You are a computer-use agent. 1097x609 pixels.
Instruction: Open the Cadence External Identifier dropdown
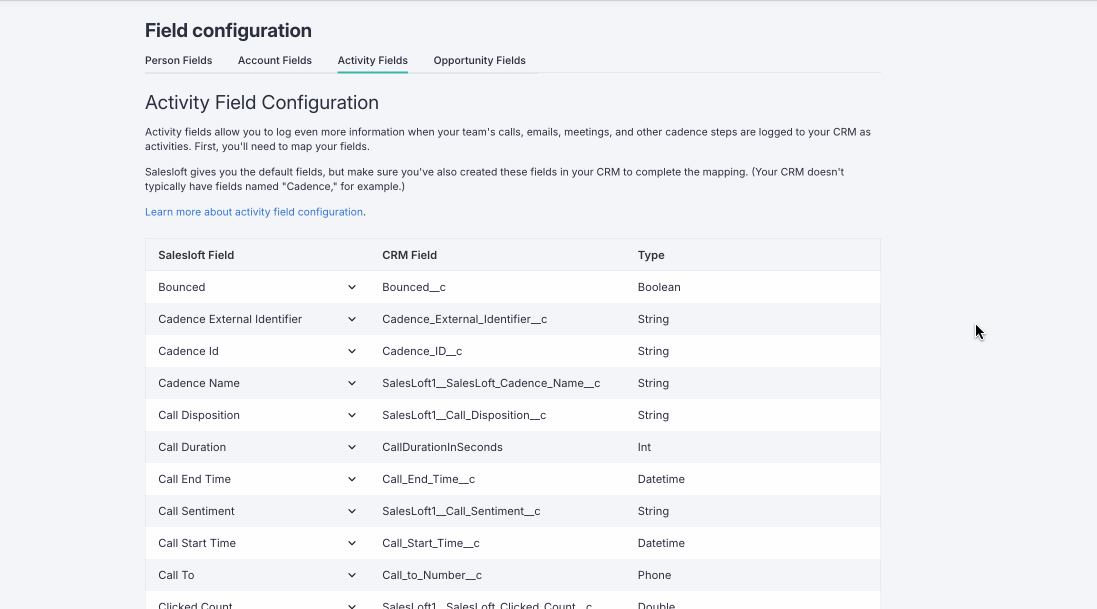[x=351, y=319]
